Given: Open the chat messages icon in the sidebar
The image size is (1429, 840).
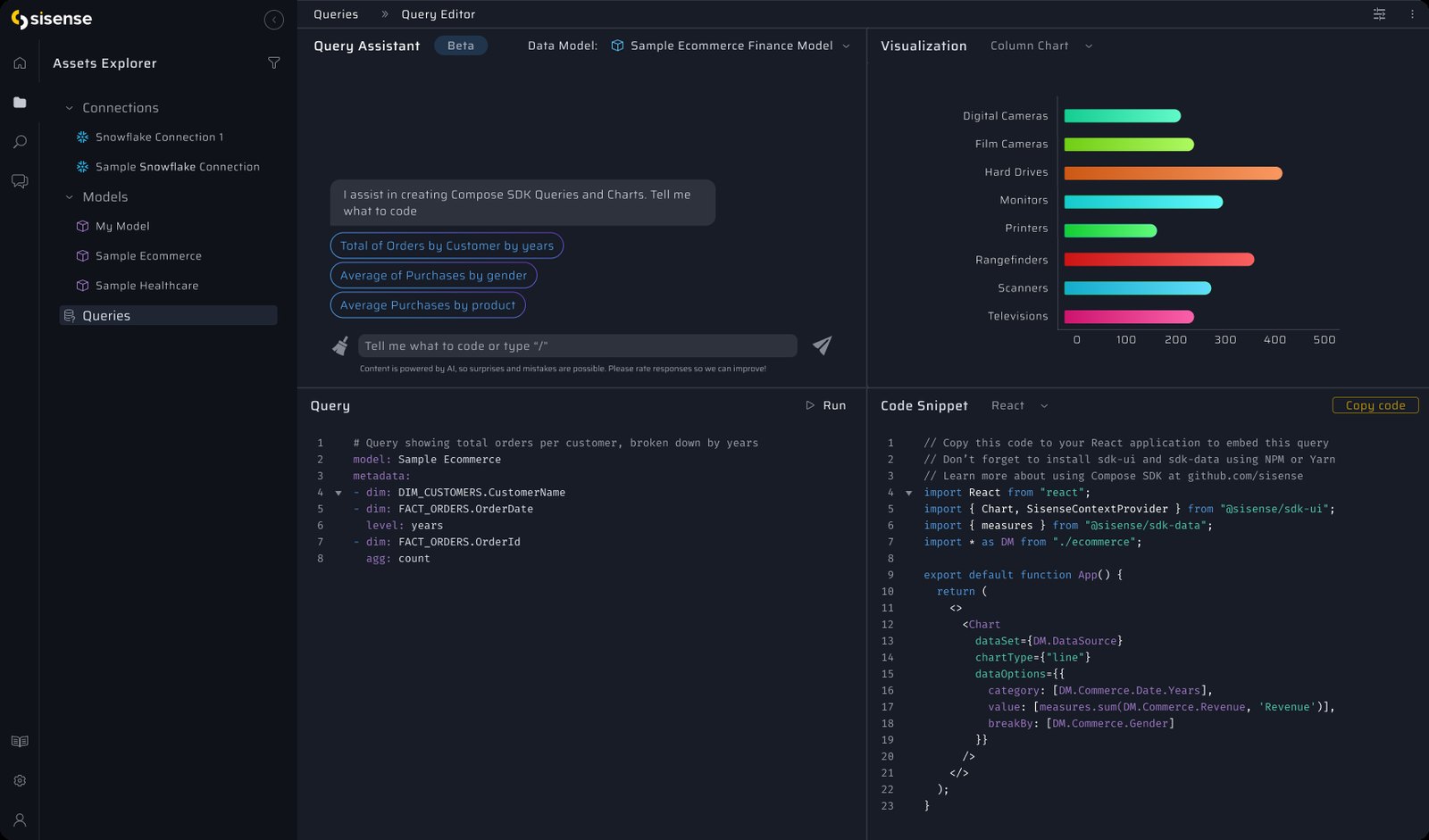Looking at the screenshot, I should pyautogui.click(x=20, y=181).
